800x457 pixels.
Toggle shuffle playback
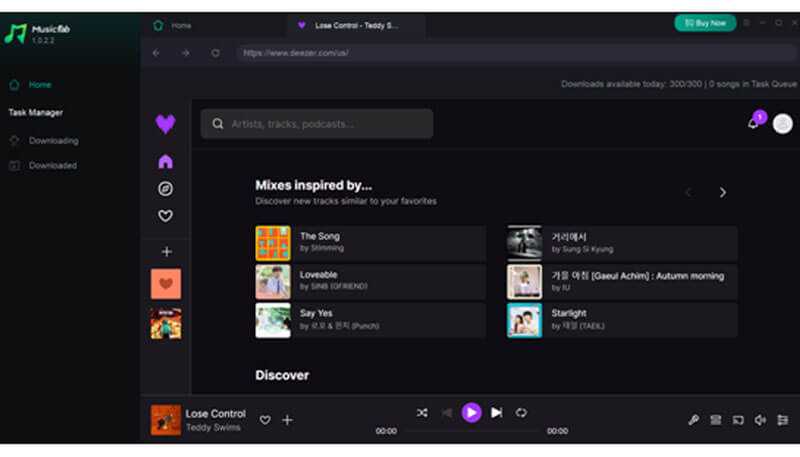tap(422, 412)
